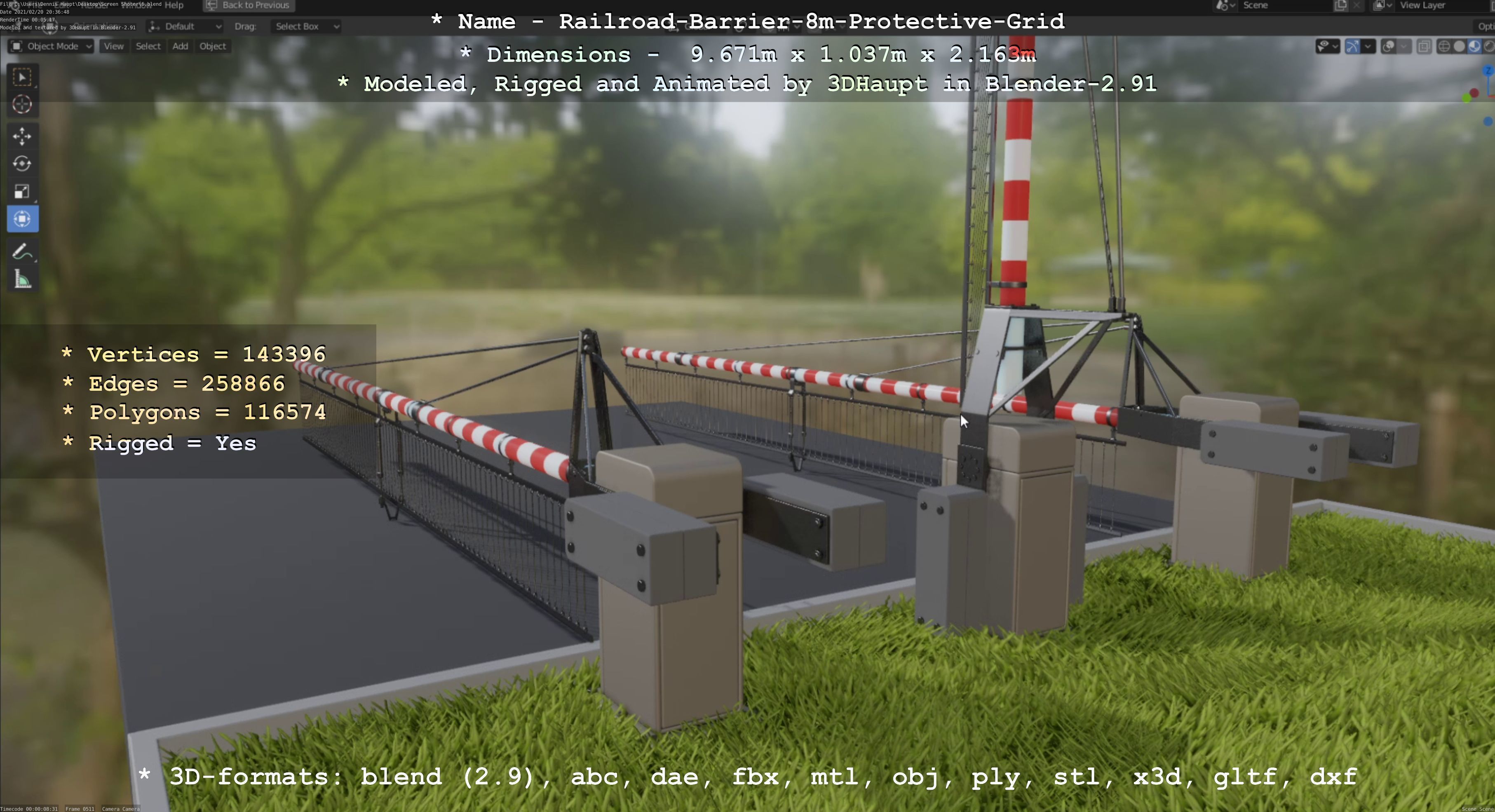The image size is (1495, 812).
Task: Open the Object Mode dropdown
Action: tap(51, 47)
